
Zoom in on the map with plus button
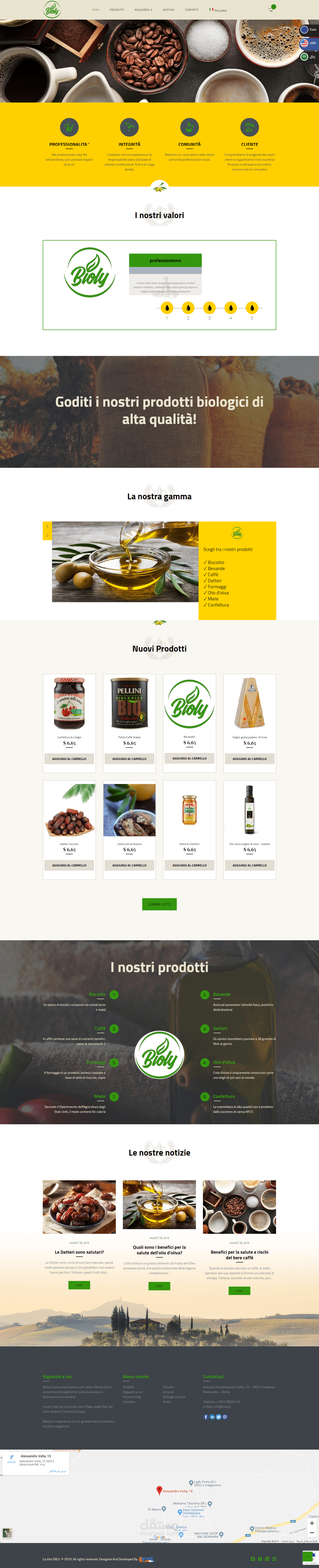[x=312, y=1523]
